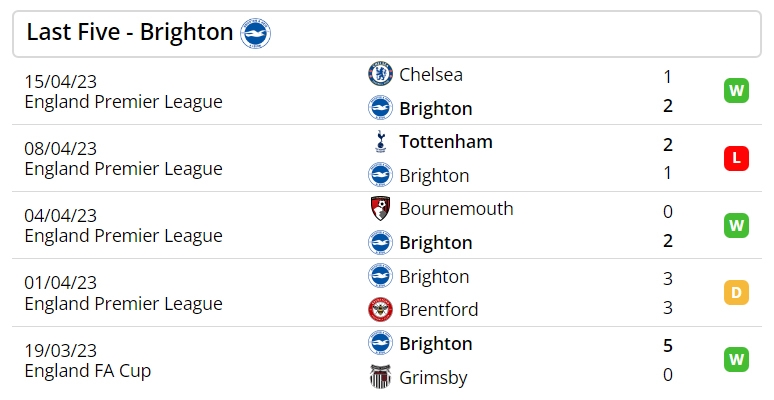Viewport: 774px width, 400px height.
Task: Click the Chelsea club crest
Action: pyautogui.click(x=380, y=74)
